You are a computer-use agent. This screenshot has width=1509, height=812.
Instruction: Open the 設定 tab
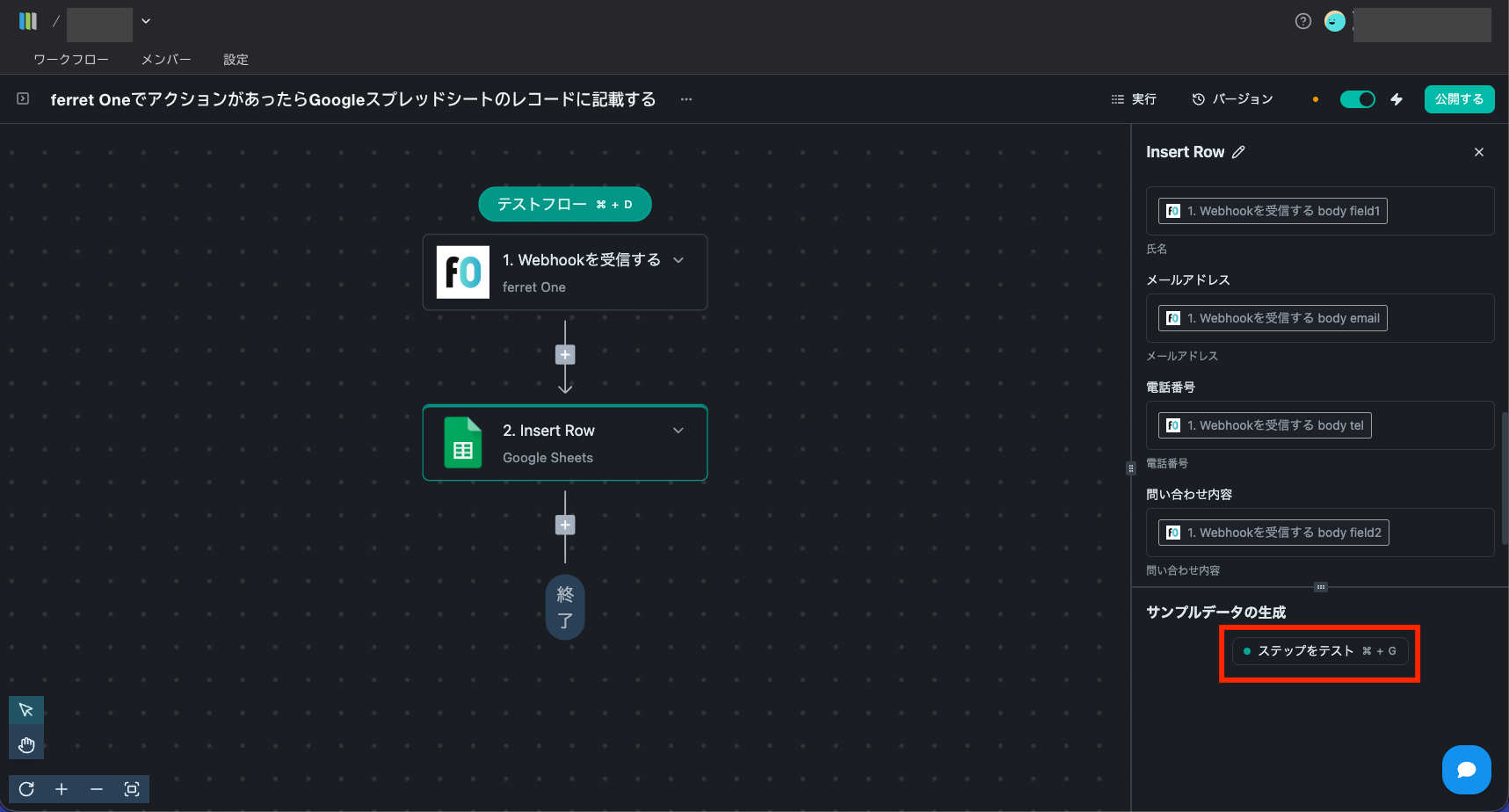(236, 60)
